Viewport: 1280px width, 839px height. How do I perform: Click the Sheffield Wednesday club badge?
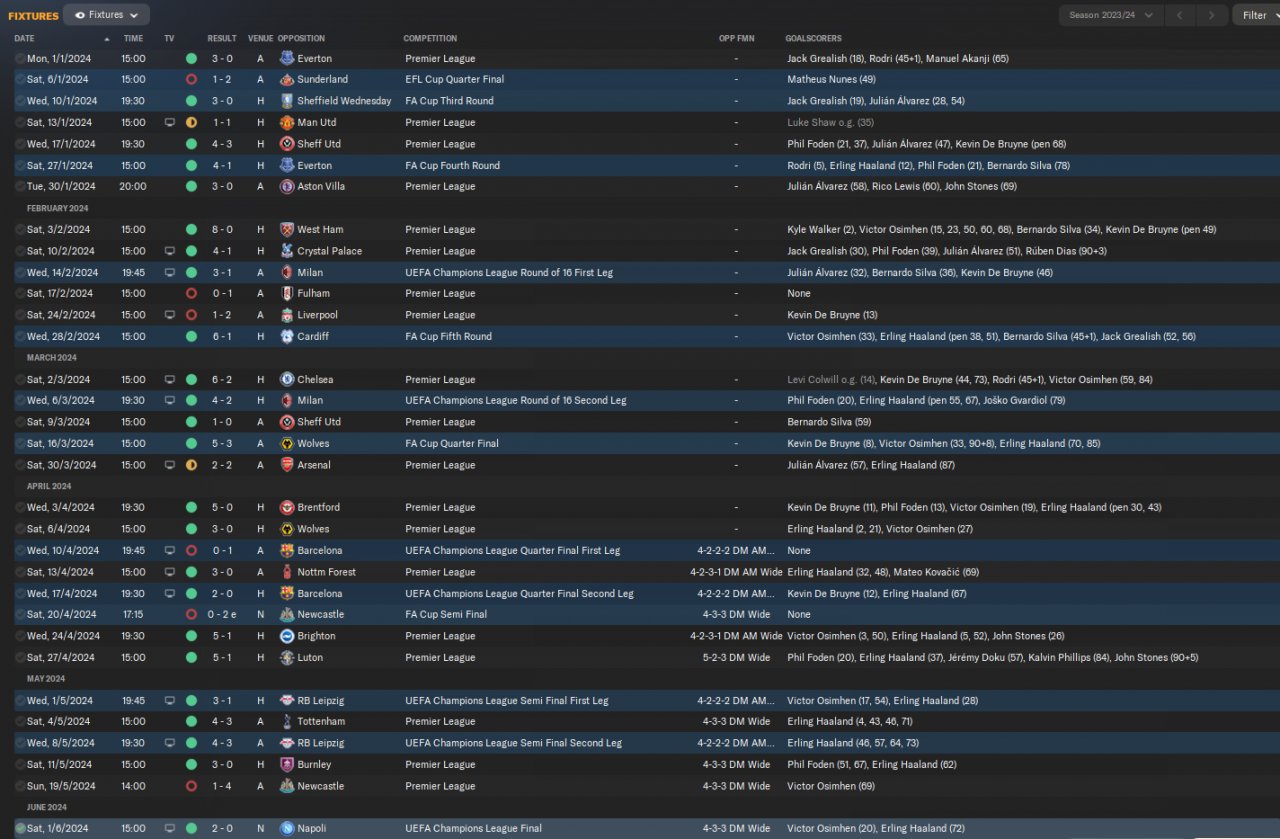click(287, 101)
